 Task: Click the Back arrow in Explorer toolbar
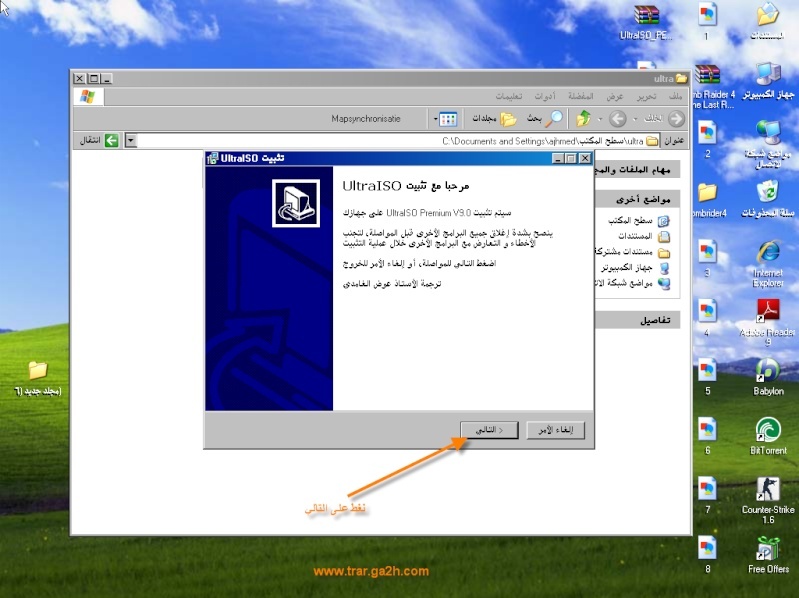click(676, 119)
